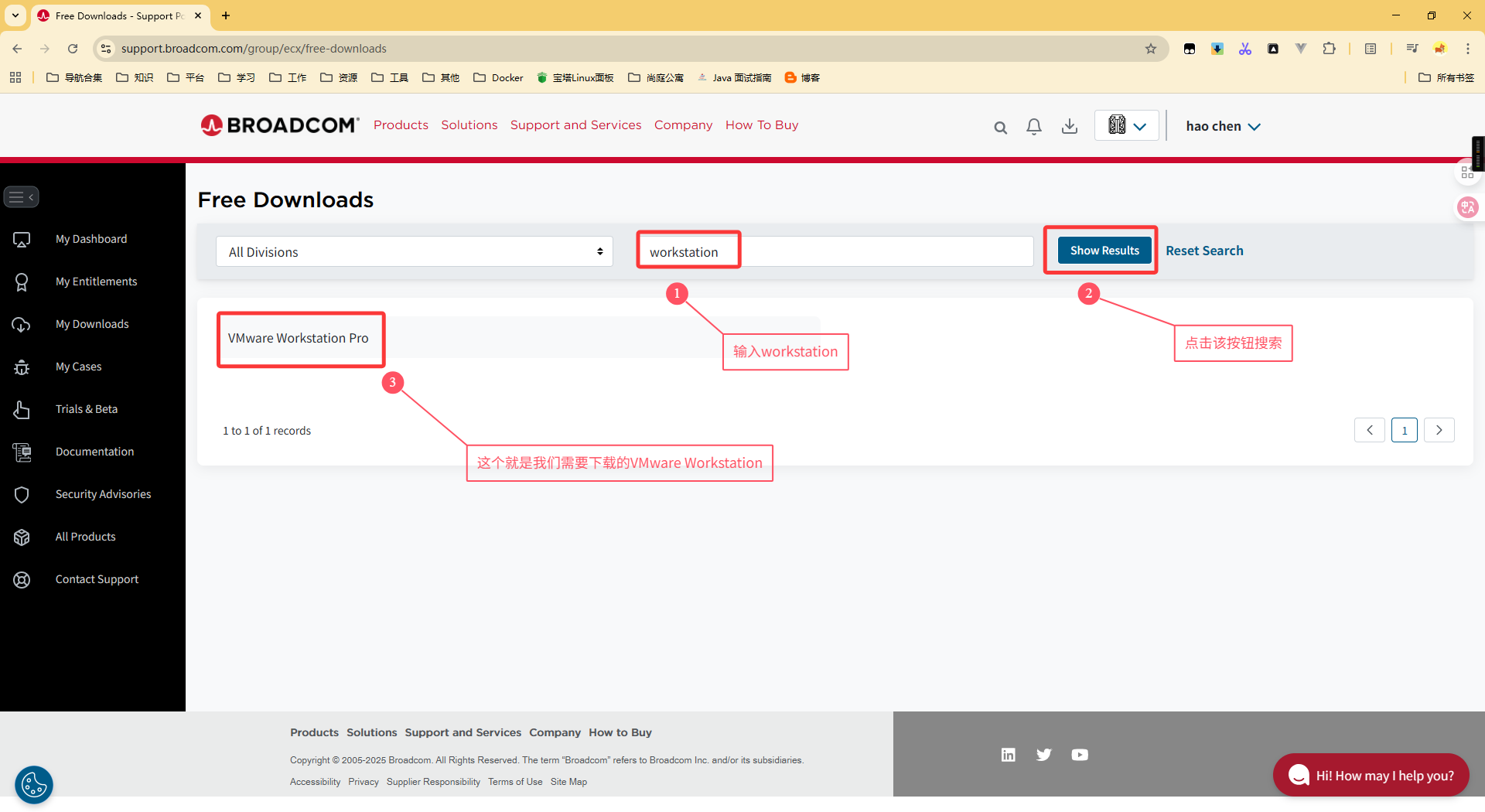Open the chat help bubble
1485x812 pixels.
[1371, 775]
